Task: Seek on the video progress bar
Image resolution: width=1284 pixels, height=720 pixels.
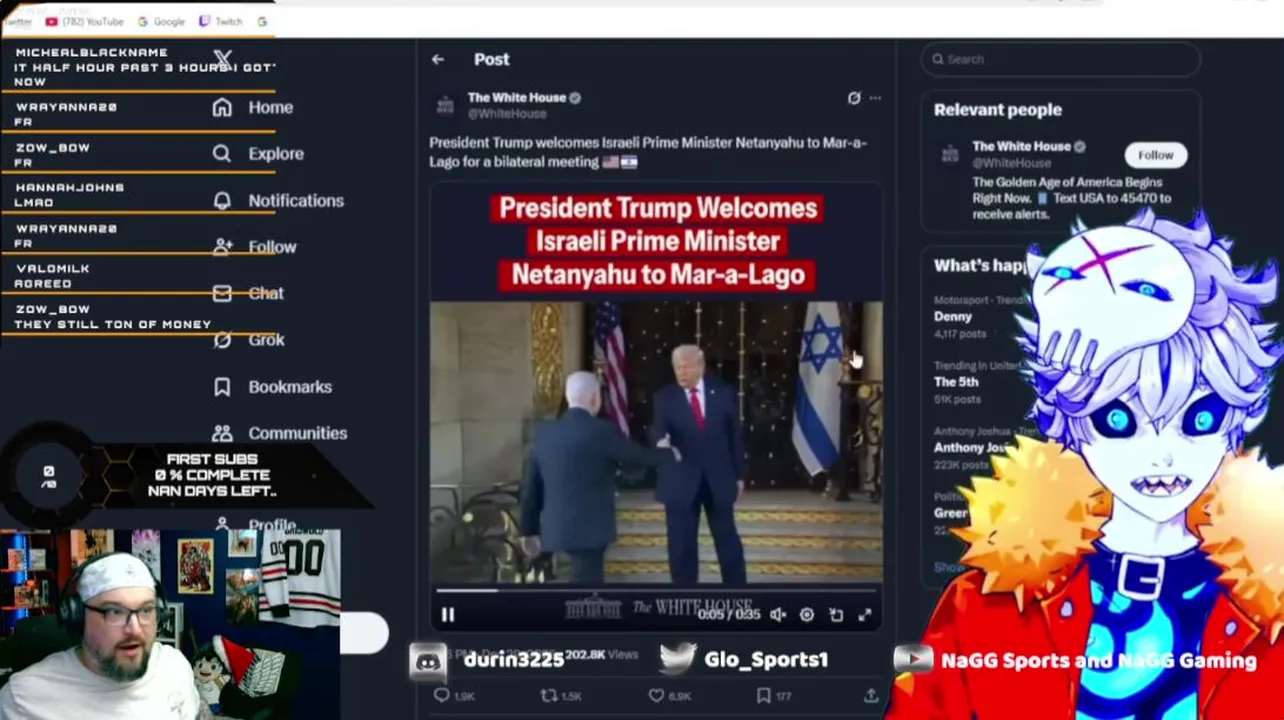Action: (x=656, y=591)
